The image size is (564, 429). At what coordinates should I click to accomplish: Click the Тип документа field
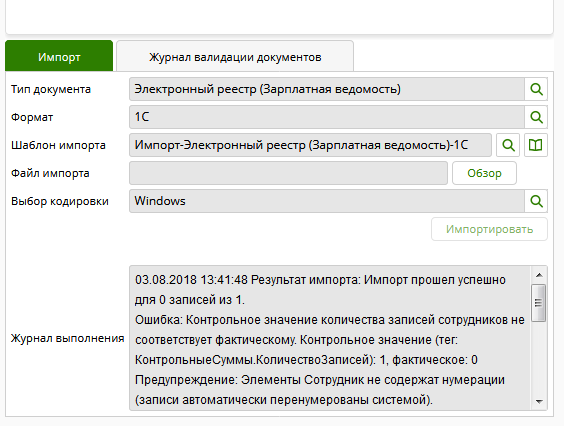pos(327,89)
